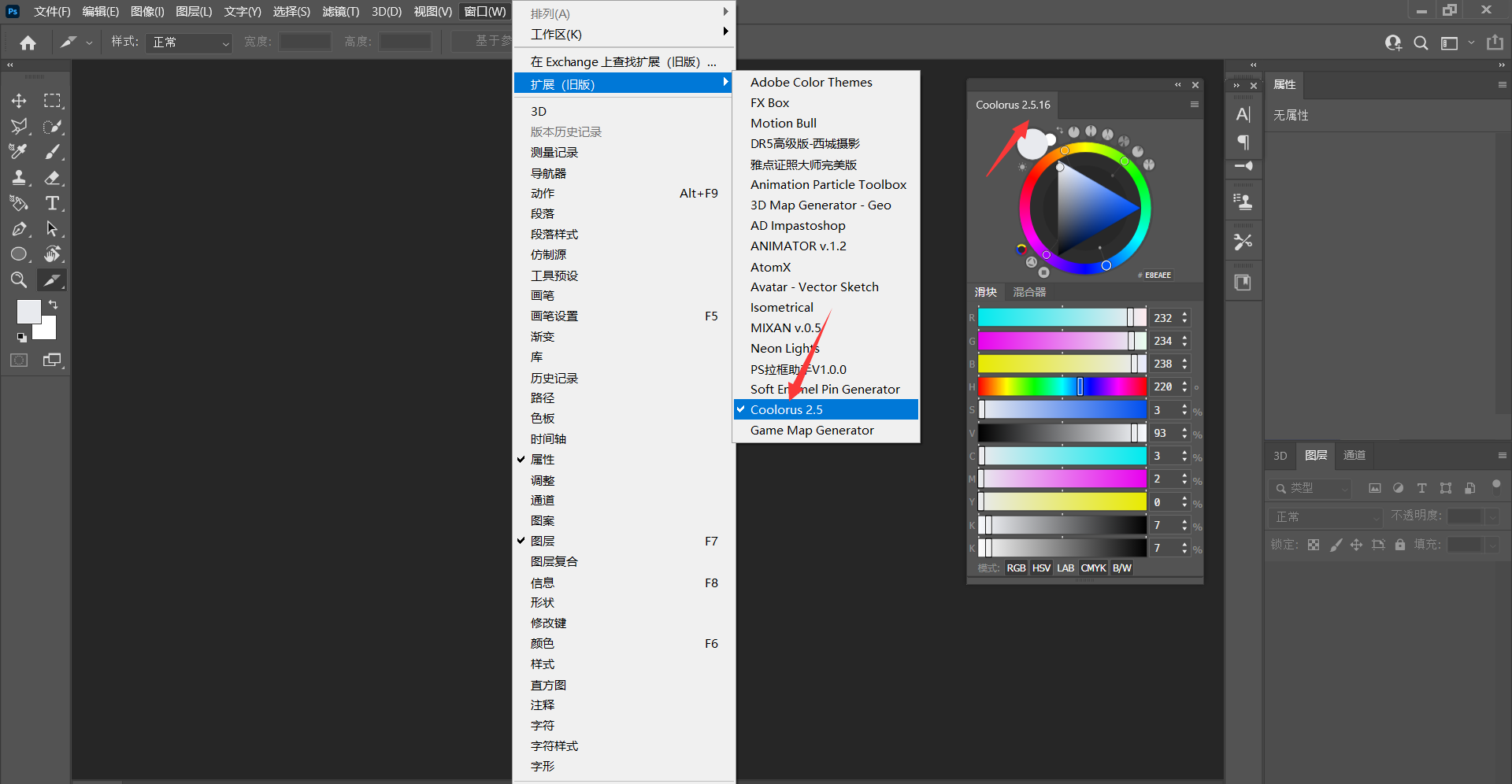Select the Quick Selection tool
The width and height of the screenshot is (1512, 784).
point(52,126)
